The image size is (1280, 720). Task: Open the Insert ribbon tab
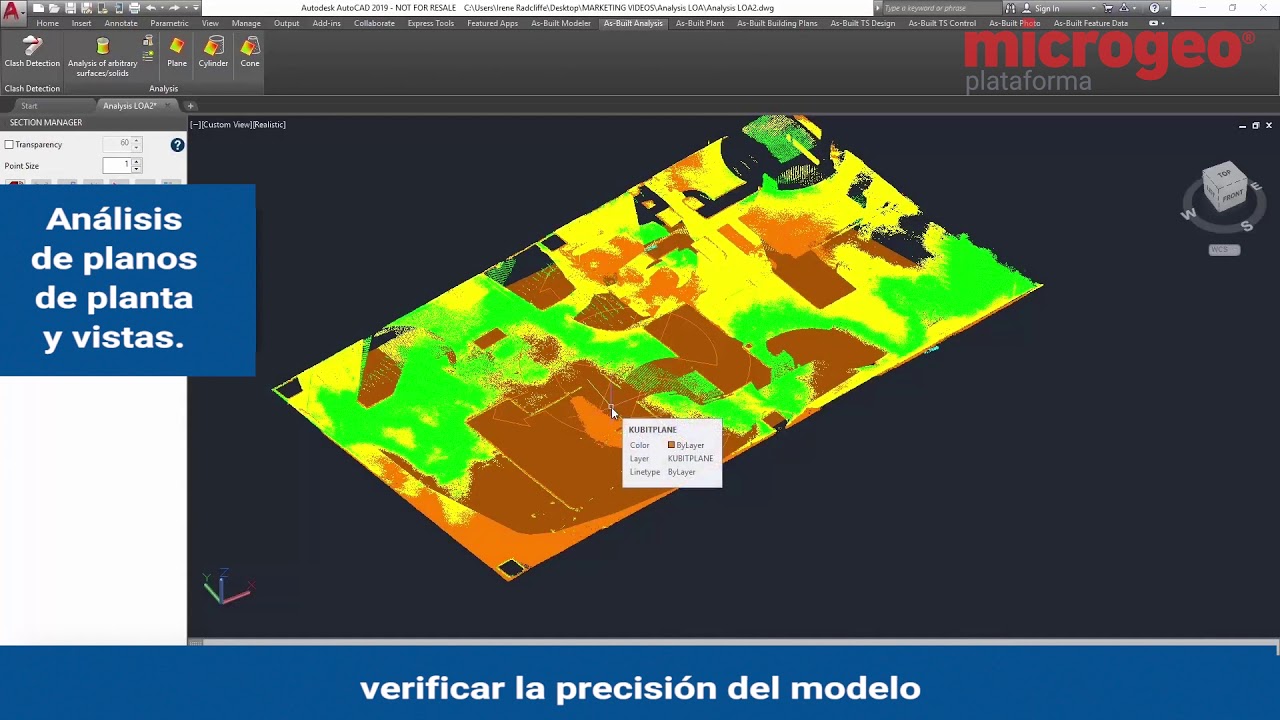click(x=81, y=23)
